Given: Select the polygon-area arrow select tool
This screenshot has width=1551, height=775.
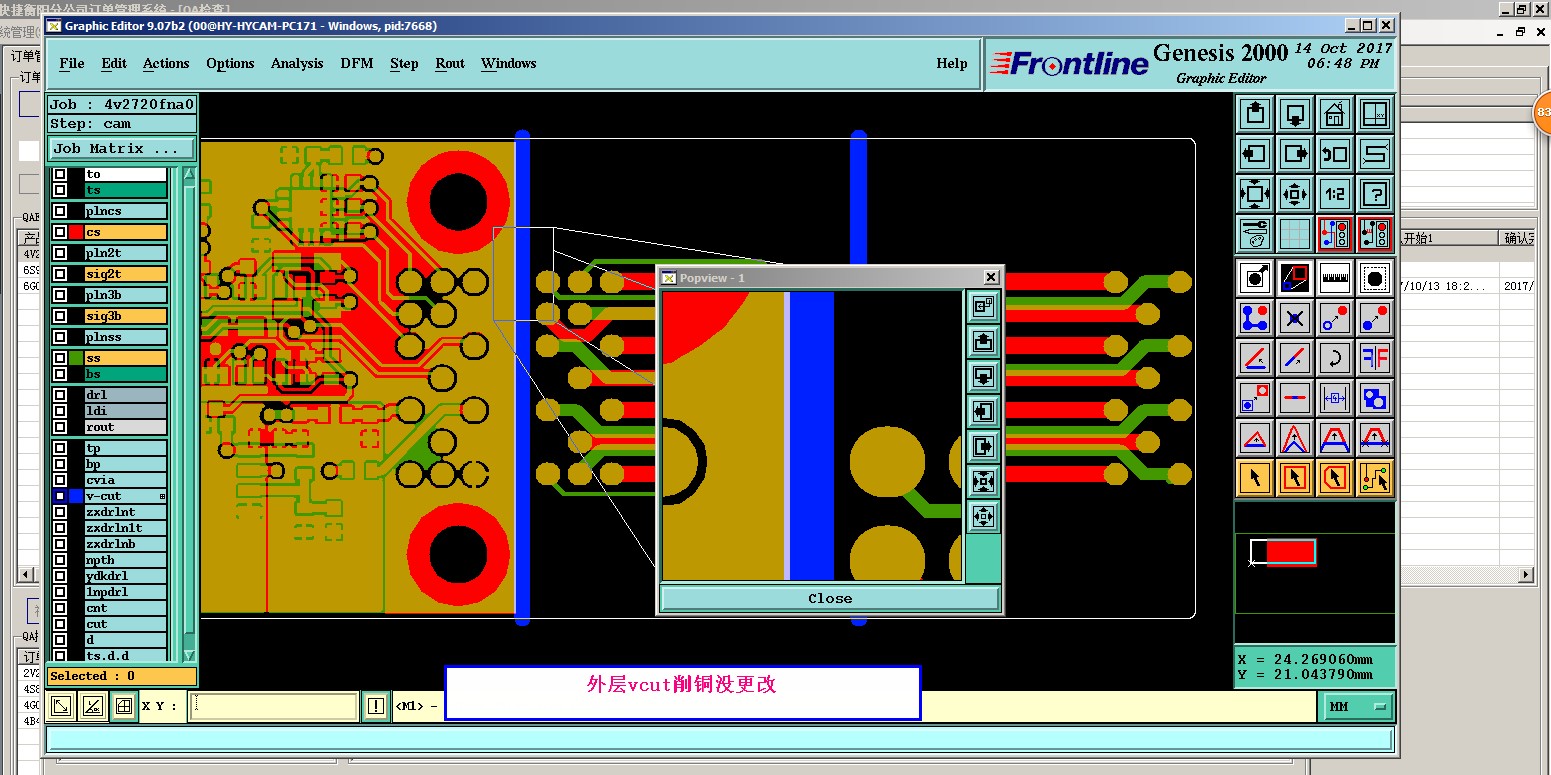Looking at the screenshot, I should click(x=1335, y=478).
